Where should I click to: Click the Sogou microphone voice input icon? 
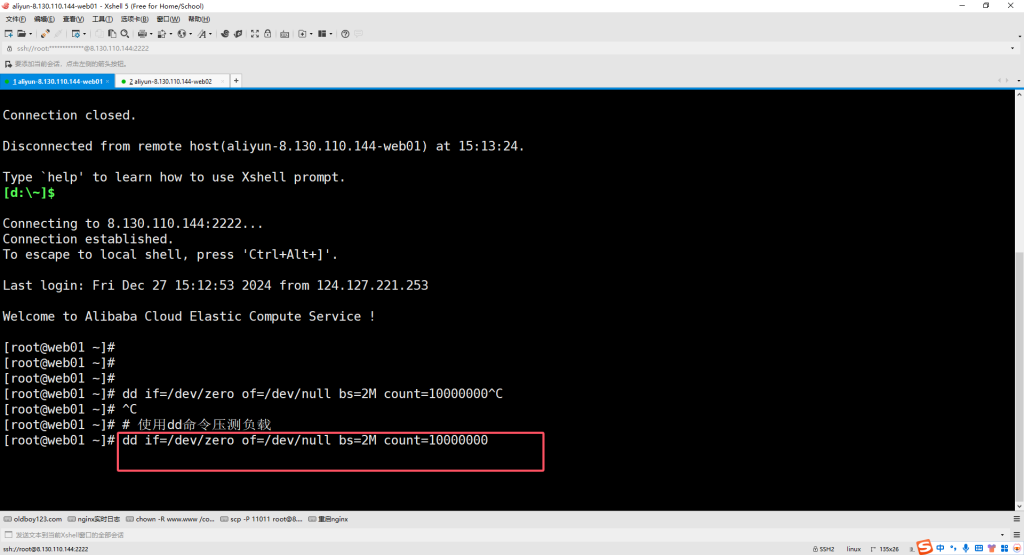[966, 547]
